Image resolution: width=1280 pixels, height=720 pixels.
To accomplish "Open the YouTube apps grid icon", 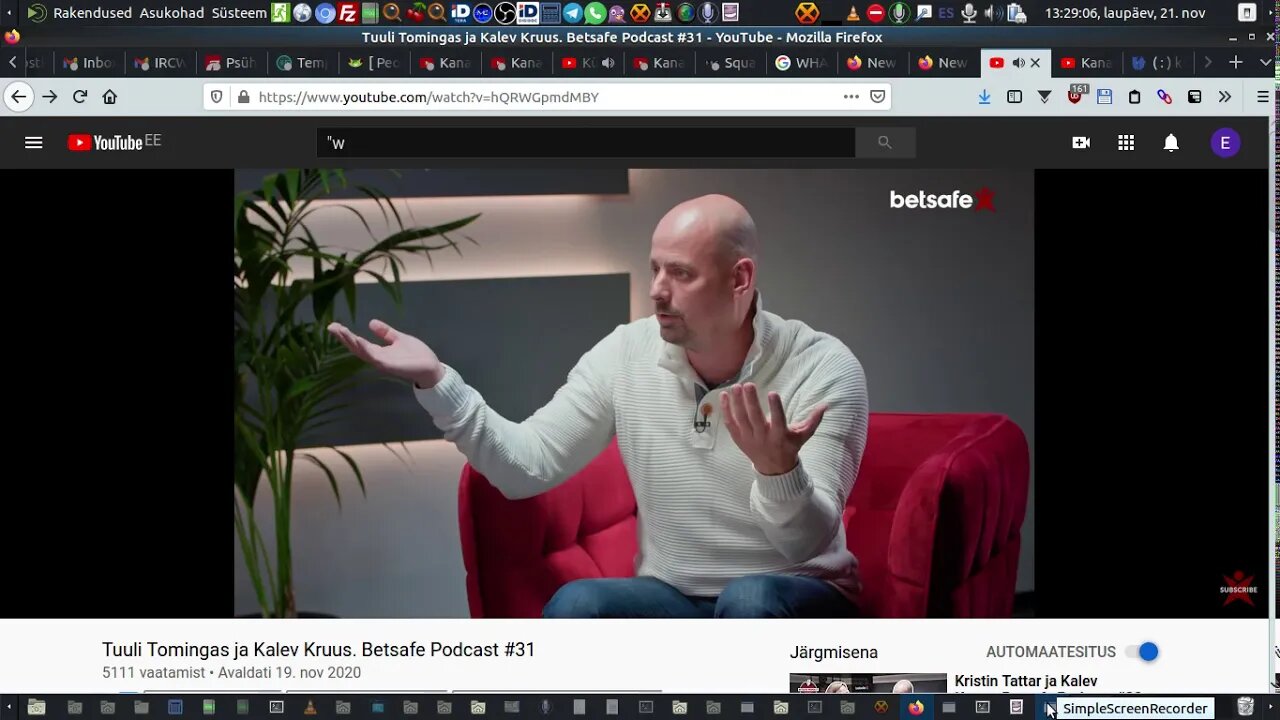I will pyautogui.click(x=1126, y=143).
